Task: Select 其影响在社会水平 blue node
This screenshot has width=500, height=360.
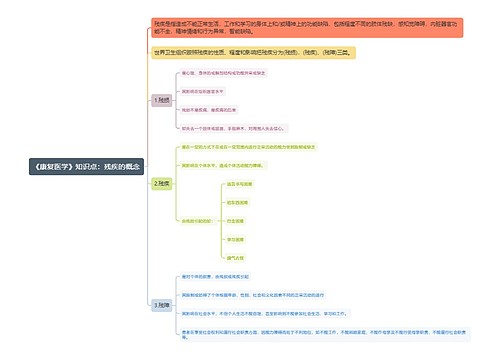Action: pos(265,314)
